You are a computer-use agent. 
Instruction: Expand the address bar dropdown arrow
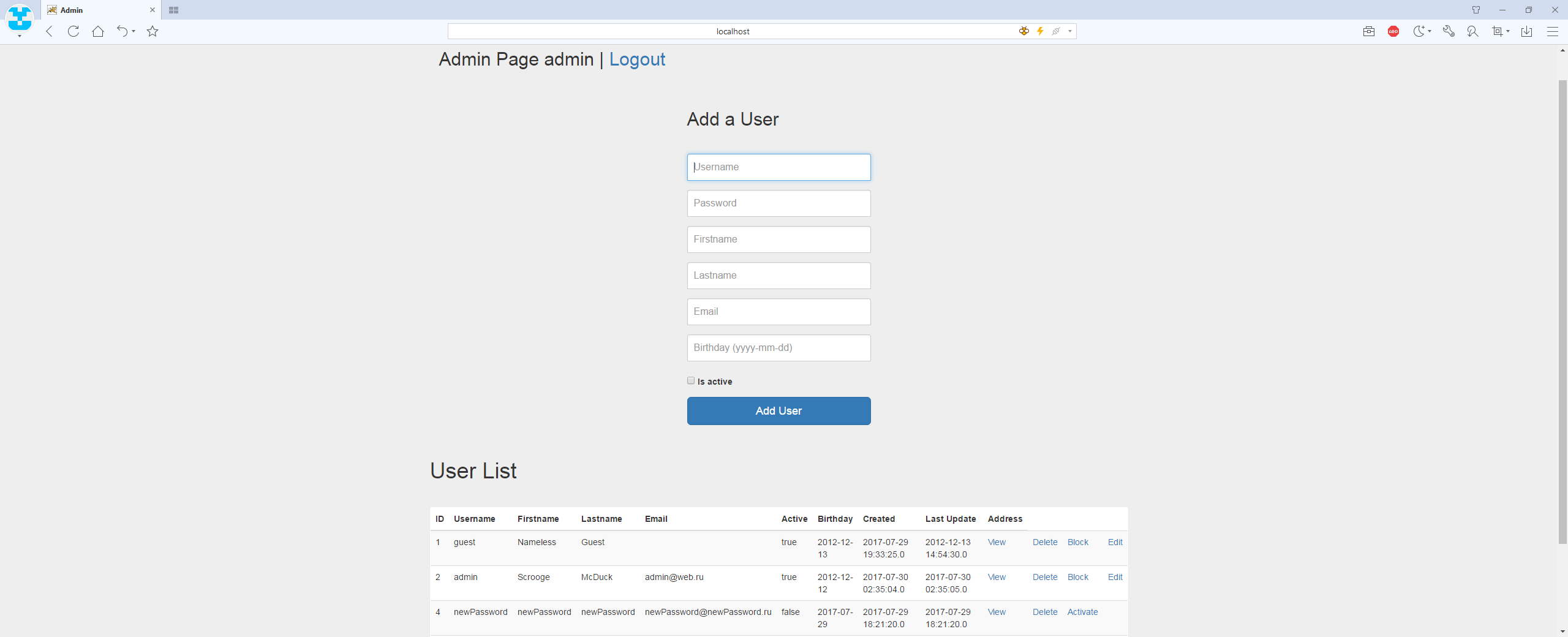point(1070,31)
